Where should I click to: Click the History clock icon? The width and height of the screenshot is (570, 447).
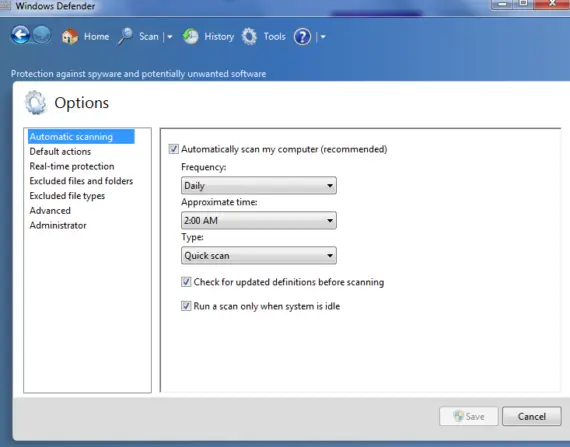[190, 36]
